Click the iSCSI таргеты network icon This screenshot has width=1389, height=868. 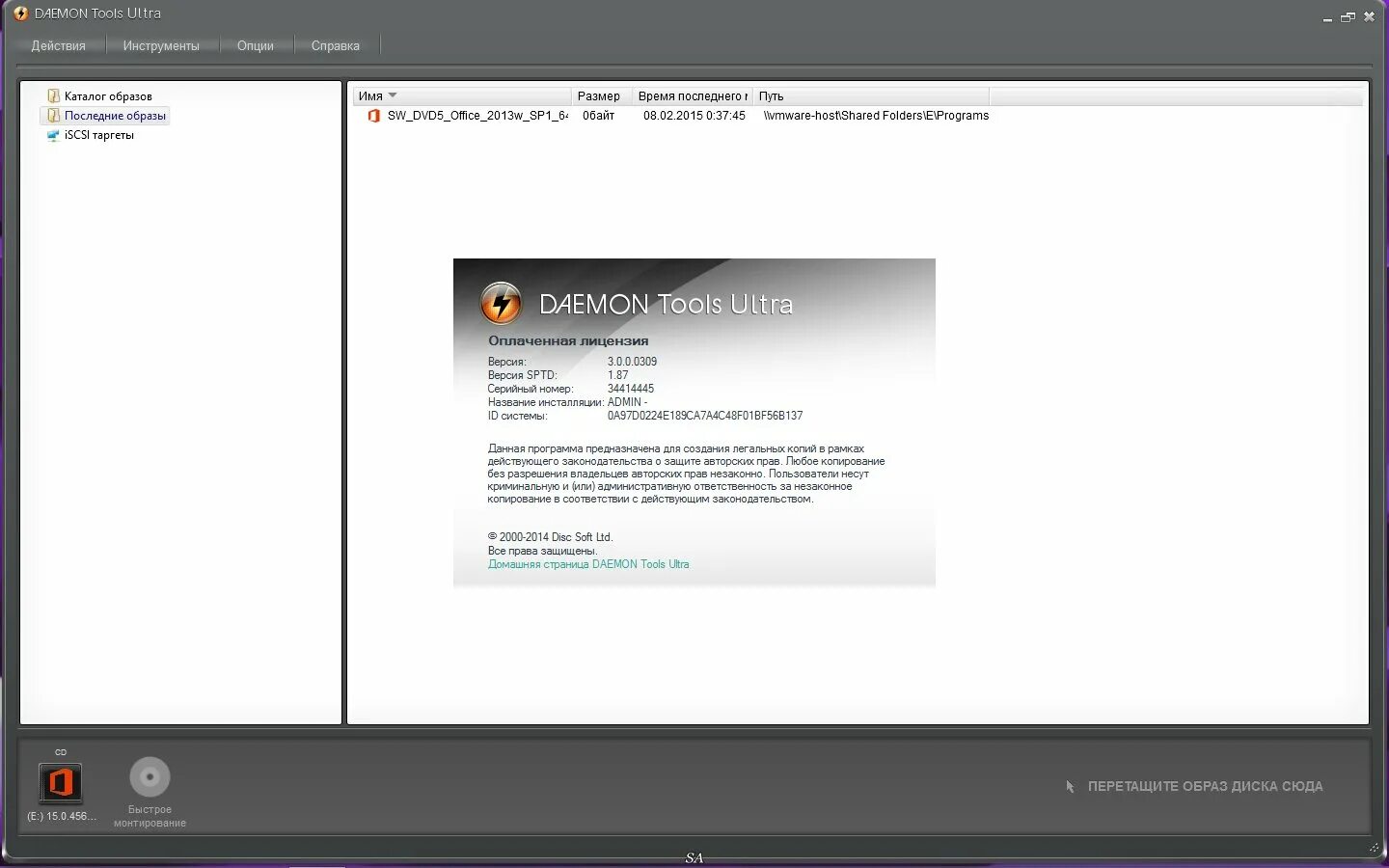tap(53, 135)
